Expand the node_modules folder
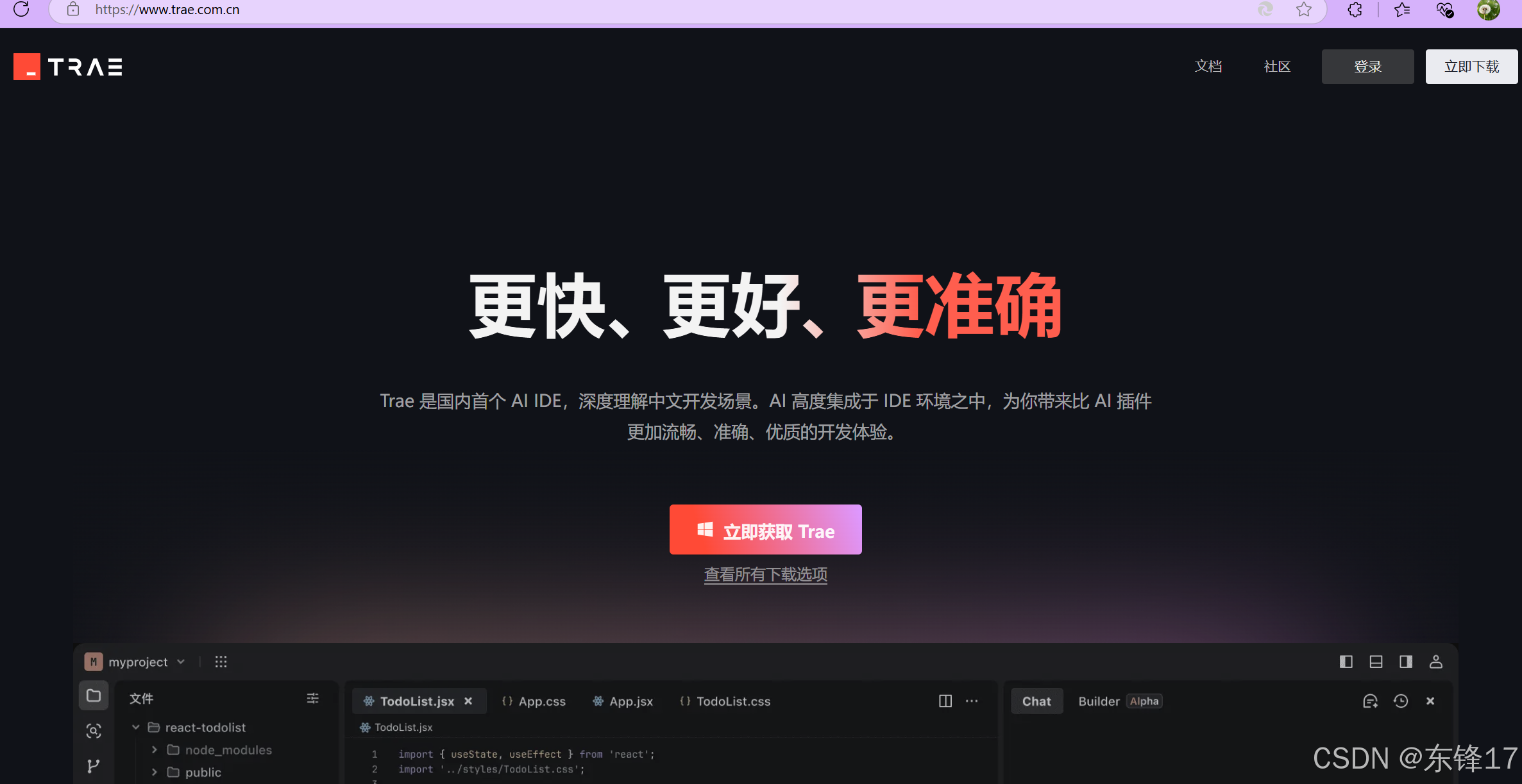Viewport: 1522px width, 784px height. click(x=155, y=750)
